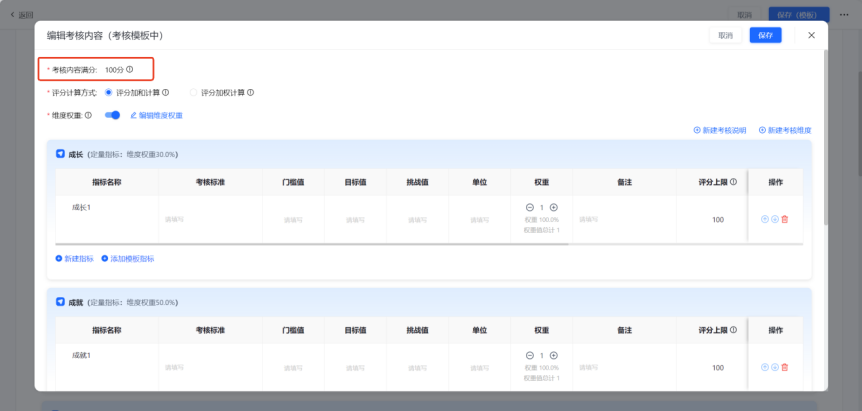Click plus icon of 新建考核说明
Viewport: 862px width, 411px height.
tap(697, 130)
